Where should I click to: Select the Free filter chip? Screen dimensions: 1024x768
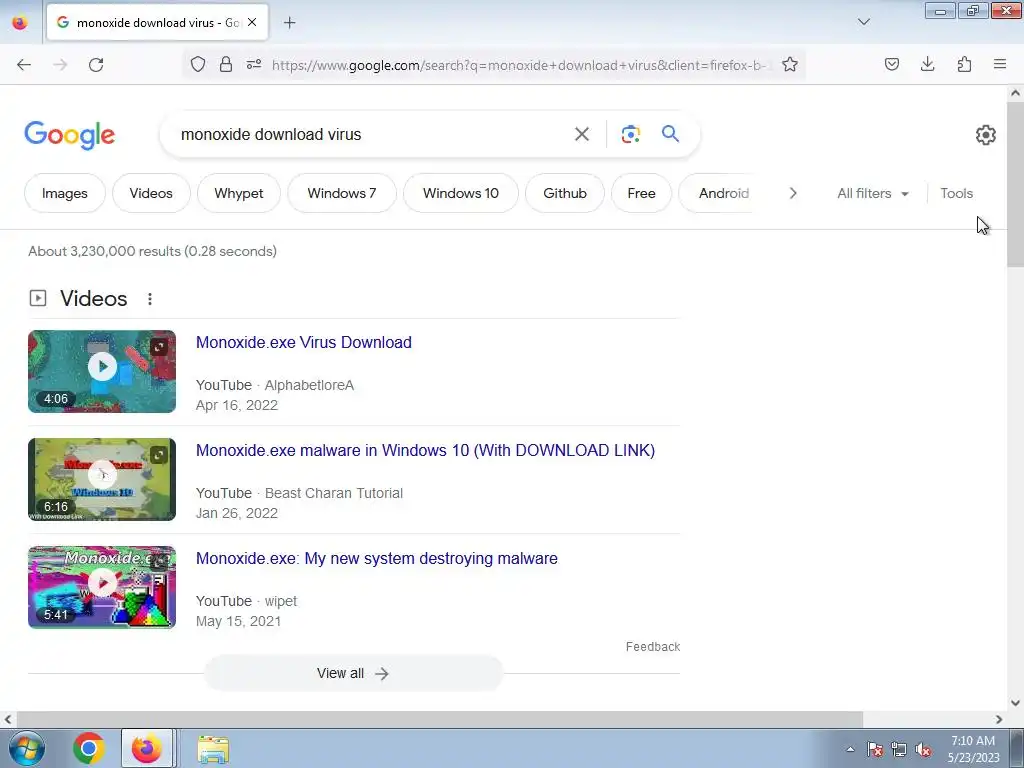click(641, 193)
